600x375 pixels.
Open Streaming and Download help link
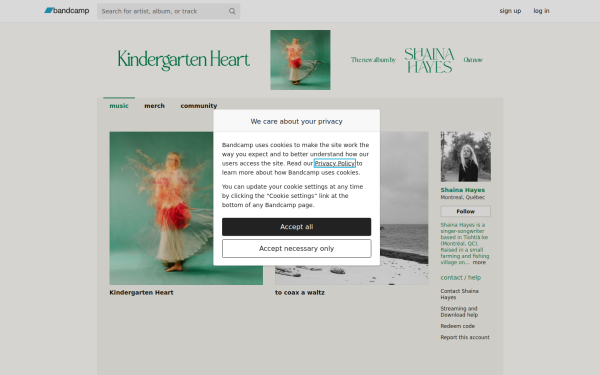[459, 311]
